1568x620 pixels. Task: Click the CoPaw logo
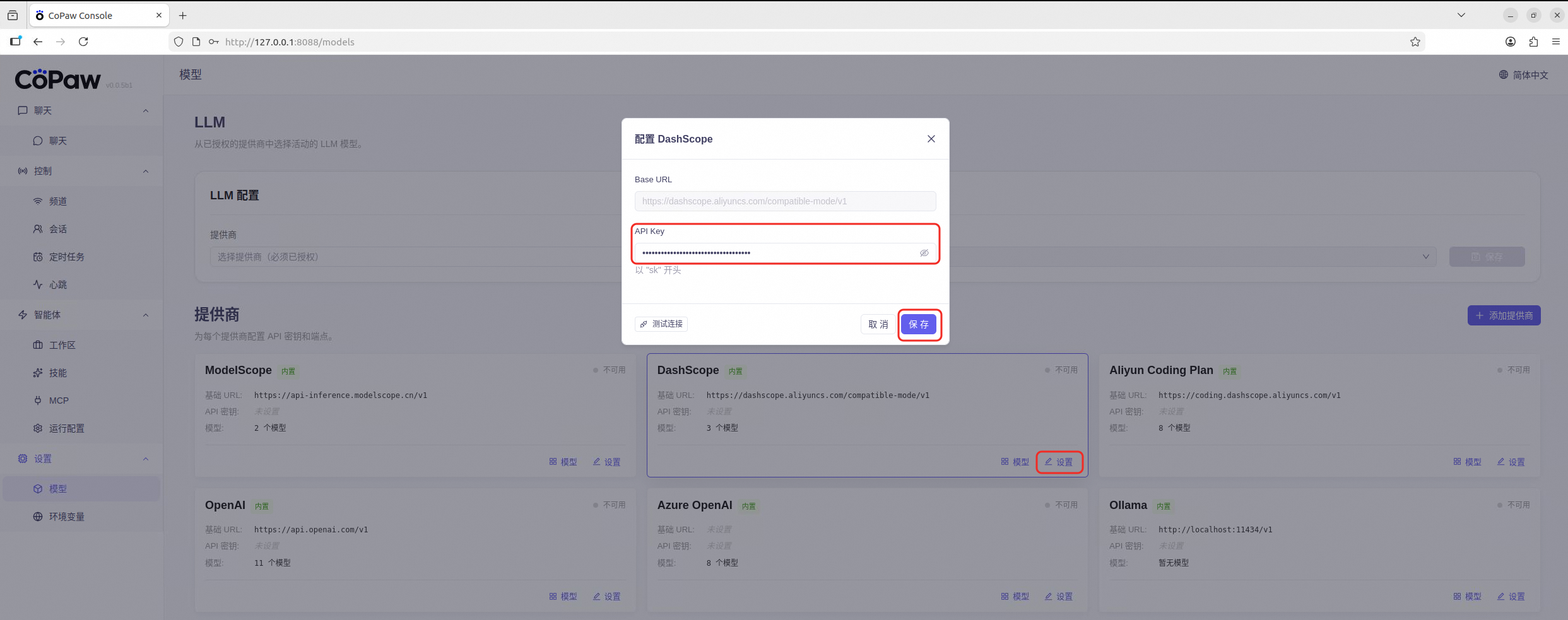click(x=57, y=79)
